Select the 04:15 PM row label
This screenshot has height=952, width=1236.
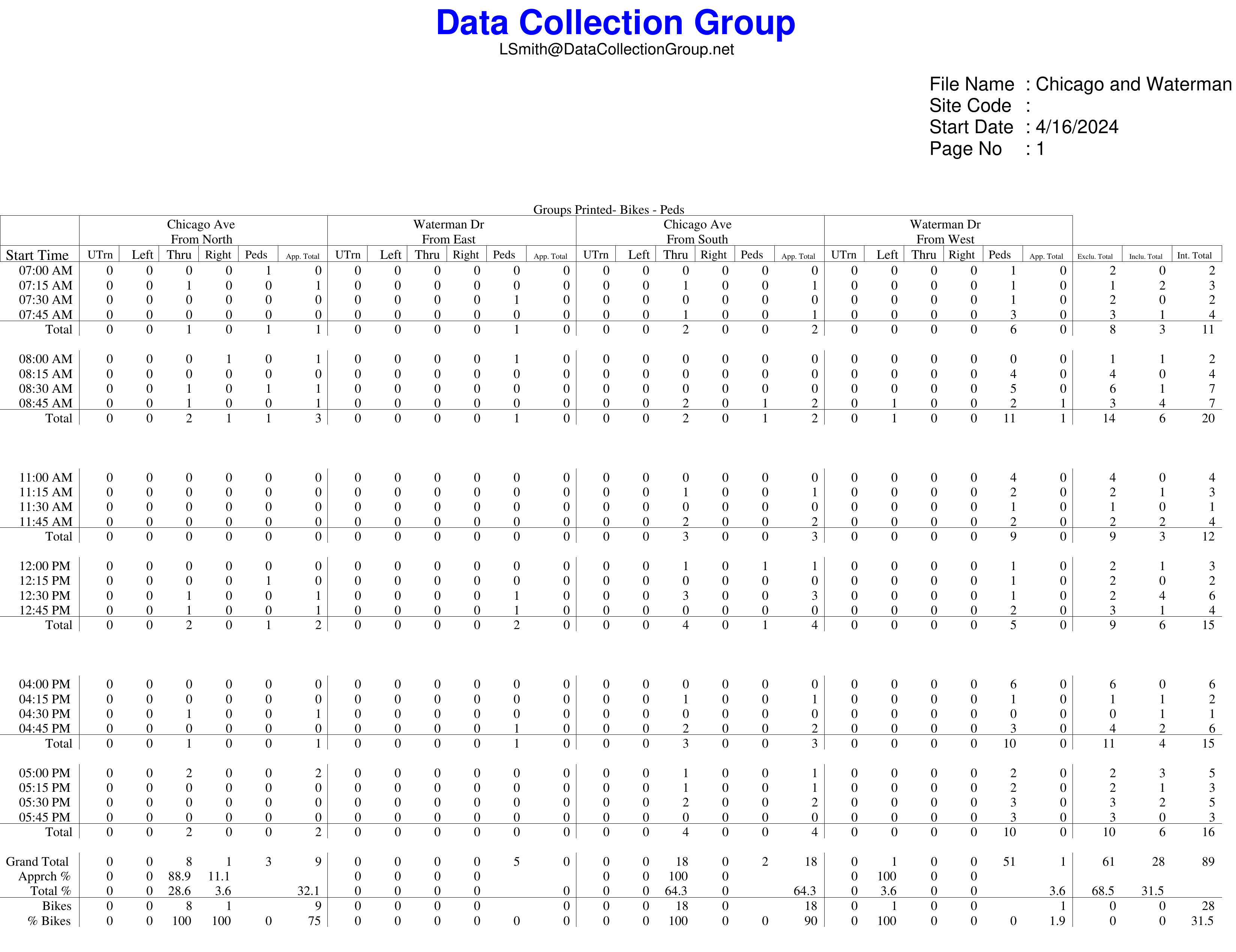pos(45,699)
